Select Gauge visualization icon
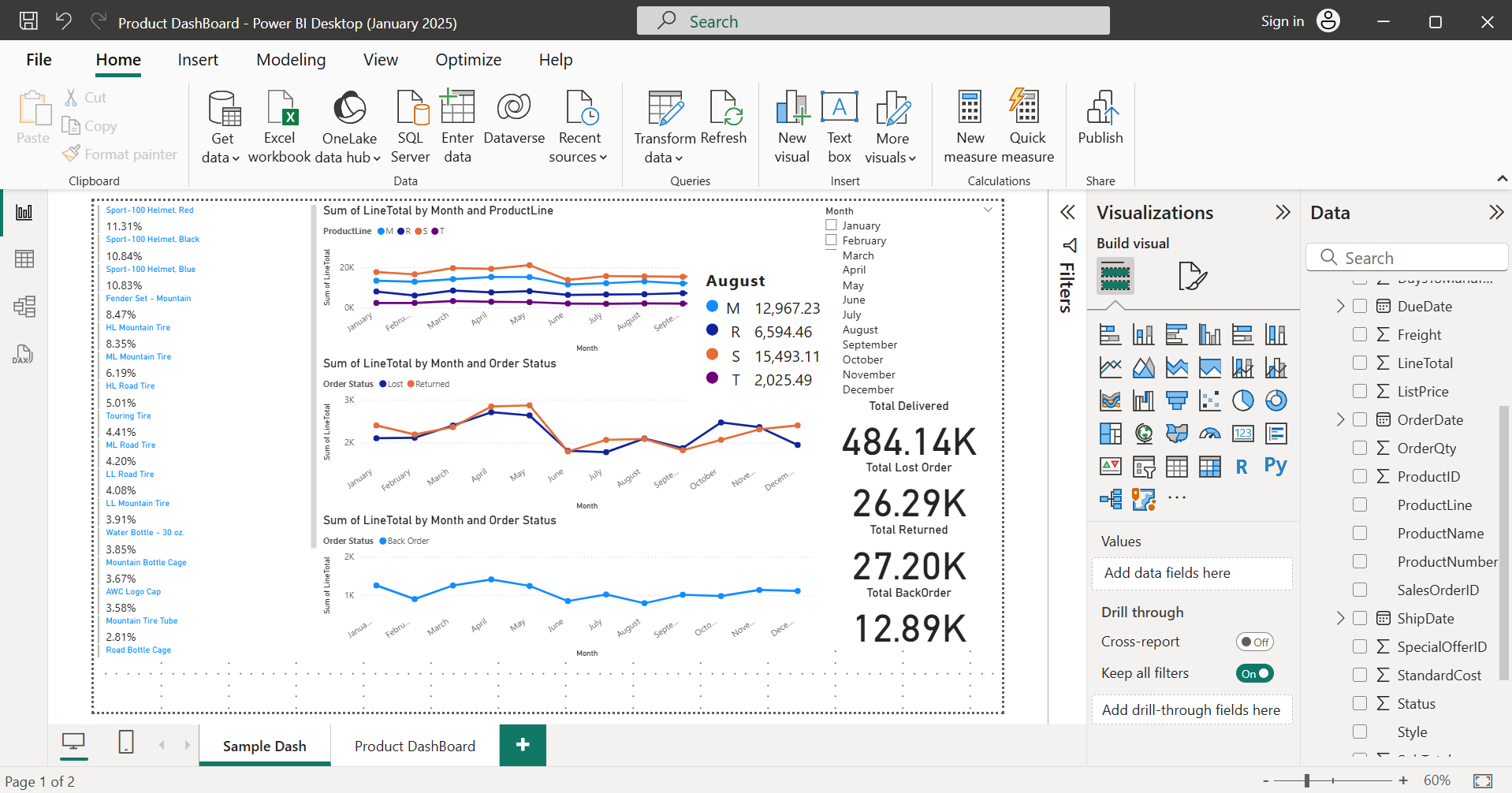The image size is (1512, 793). tap(1210, 434)
